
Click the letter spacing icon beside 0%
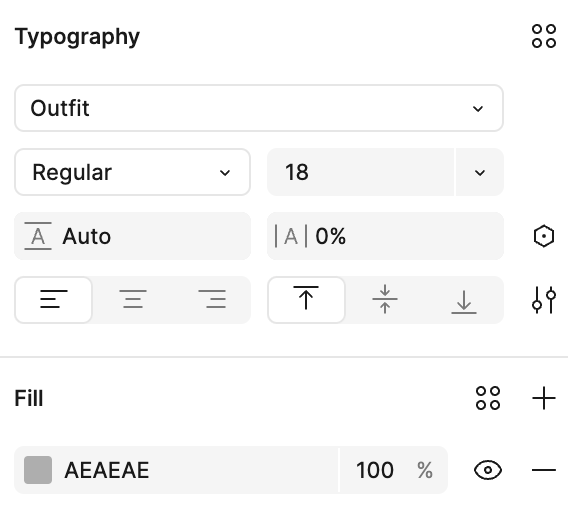(291, 237)
